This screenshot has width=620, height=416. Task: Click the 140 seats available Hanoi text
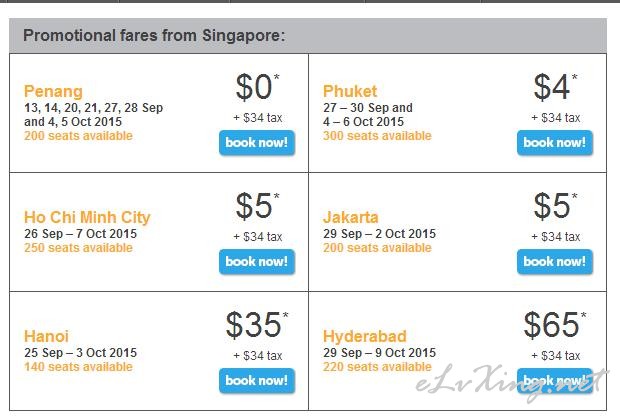78,367
